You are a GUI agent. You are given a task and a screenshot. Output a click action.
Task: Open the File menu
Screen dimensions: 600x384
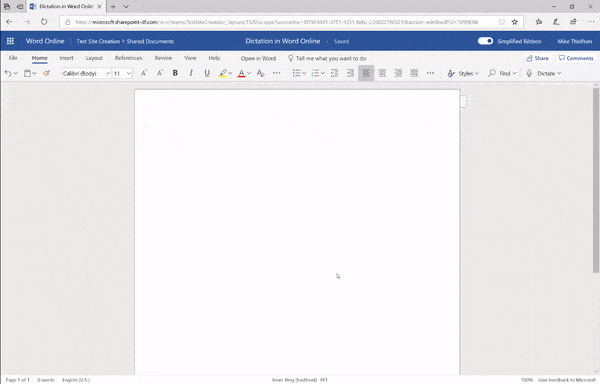[13, 58]
